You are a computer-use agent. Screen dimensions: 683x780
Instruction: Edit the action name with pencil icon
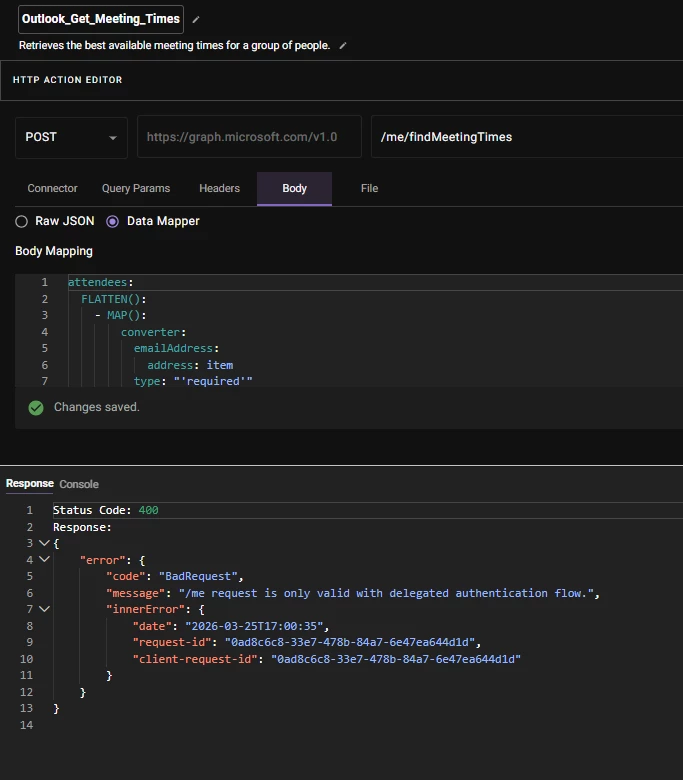pos(195,19)
